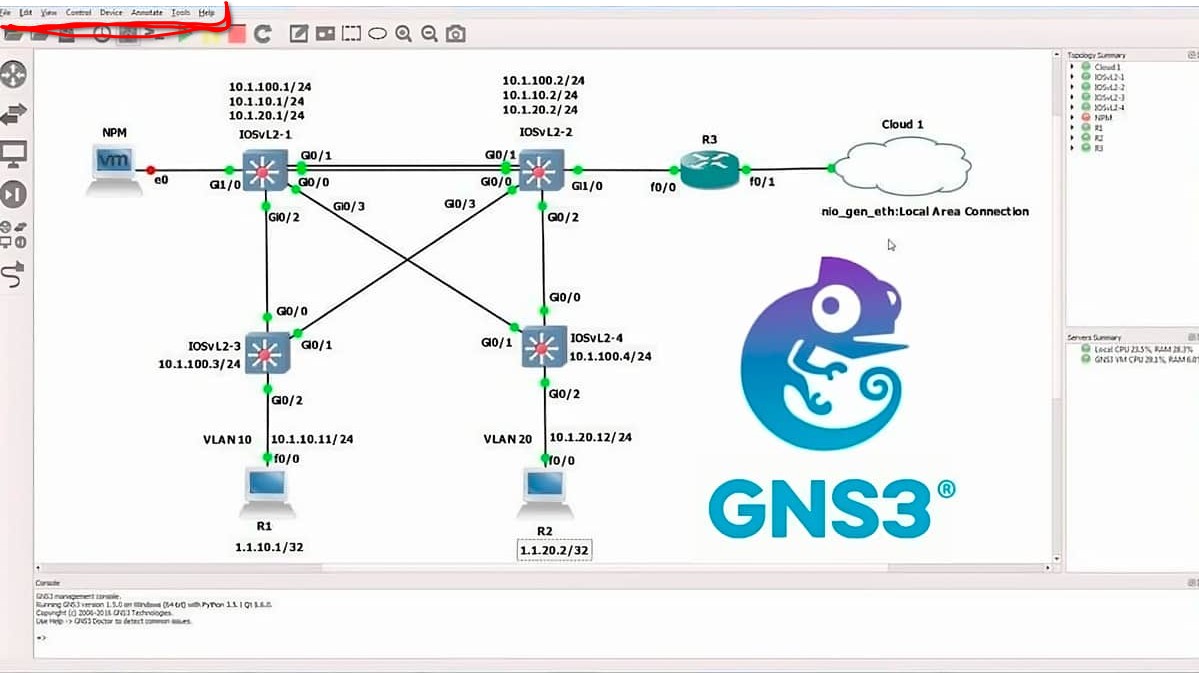Select GNS3 VM CPU row in Servers Summary
Screen dimensions: 1199x673
1139,359
